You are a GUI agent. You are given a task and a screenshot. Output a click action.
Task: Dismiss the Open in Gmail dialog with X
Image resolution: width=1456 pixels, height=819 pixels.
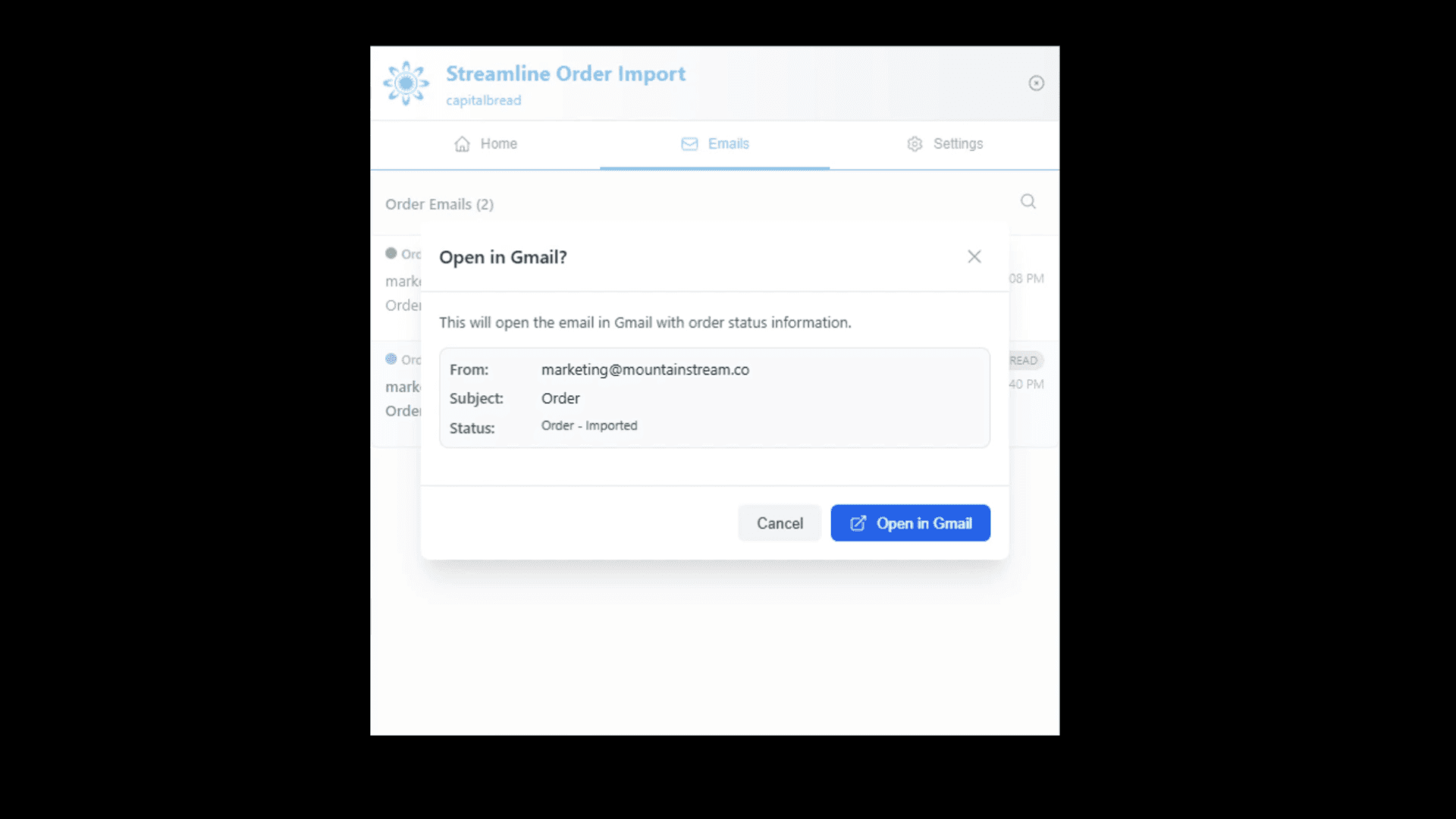point(974,257)
